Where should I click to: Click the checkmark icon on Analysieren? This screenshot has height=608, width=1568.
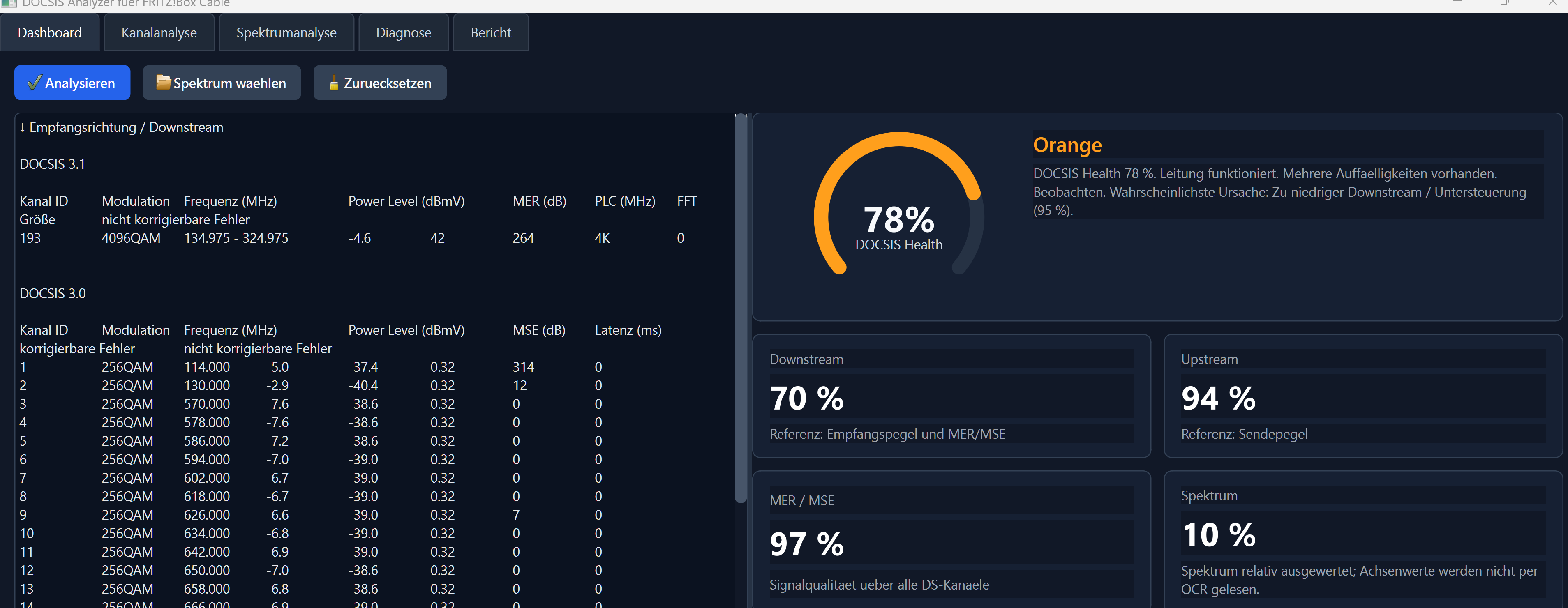pos(35,82)
